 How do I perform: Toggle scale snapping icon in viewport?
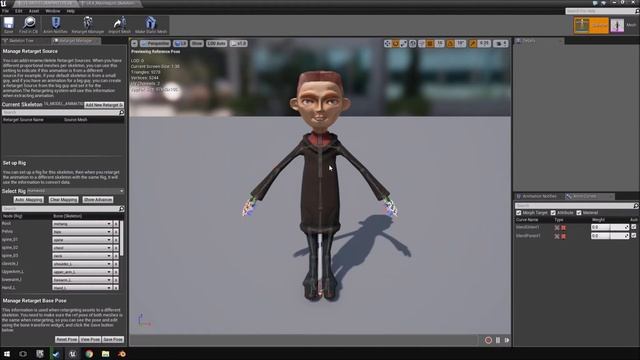point(473,43)
